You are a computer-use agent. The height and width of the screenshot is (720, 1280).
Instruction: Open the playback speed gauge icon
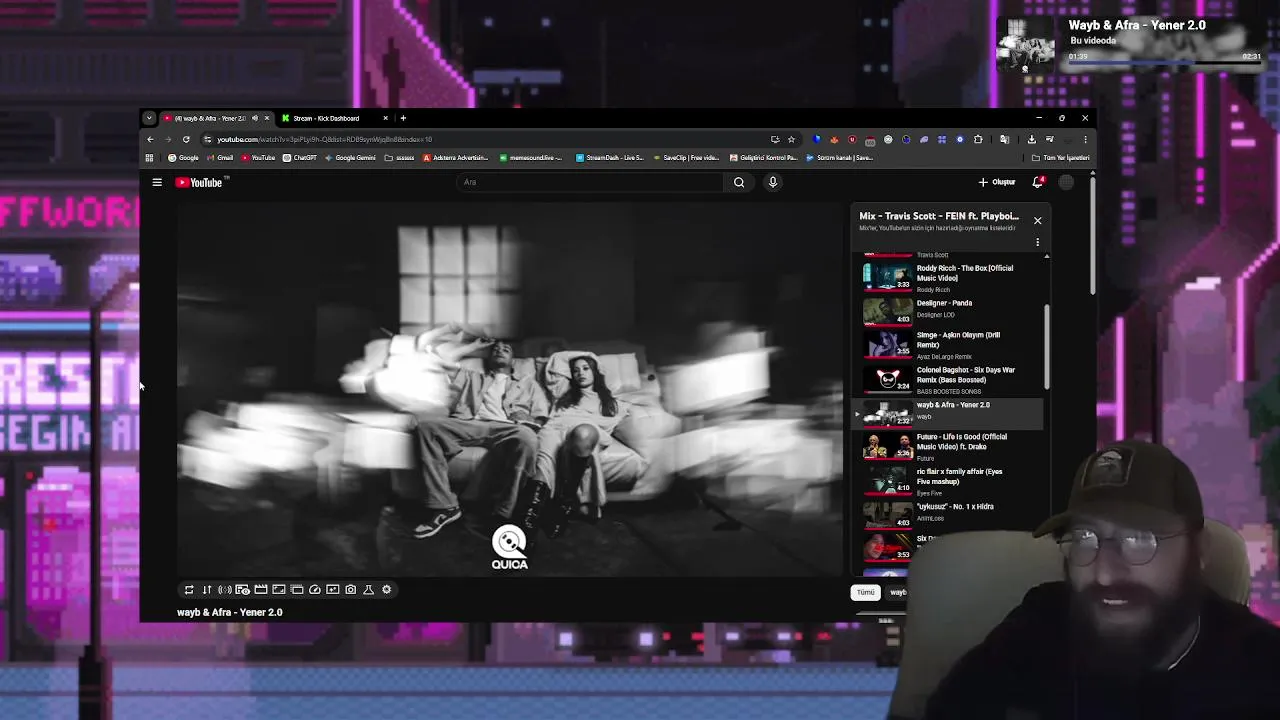click(x=315, y=590)
